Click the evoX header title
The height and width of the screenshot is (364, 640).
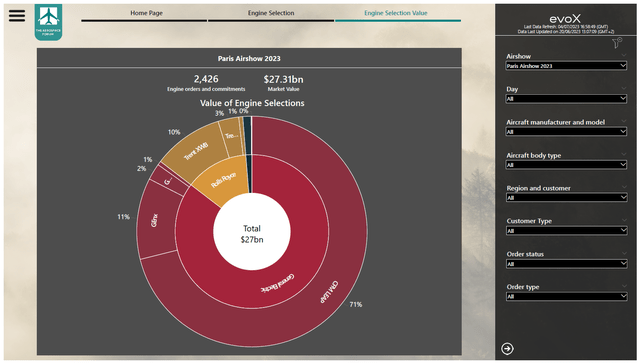point(565,19)
